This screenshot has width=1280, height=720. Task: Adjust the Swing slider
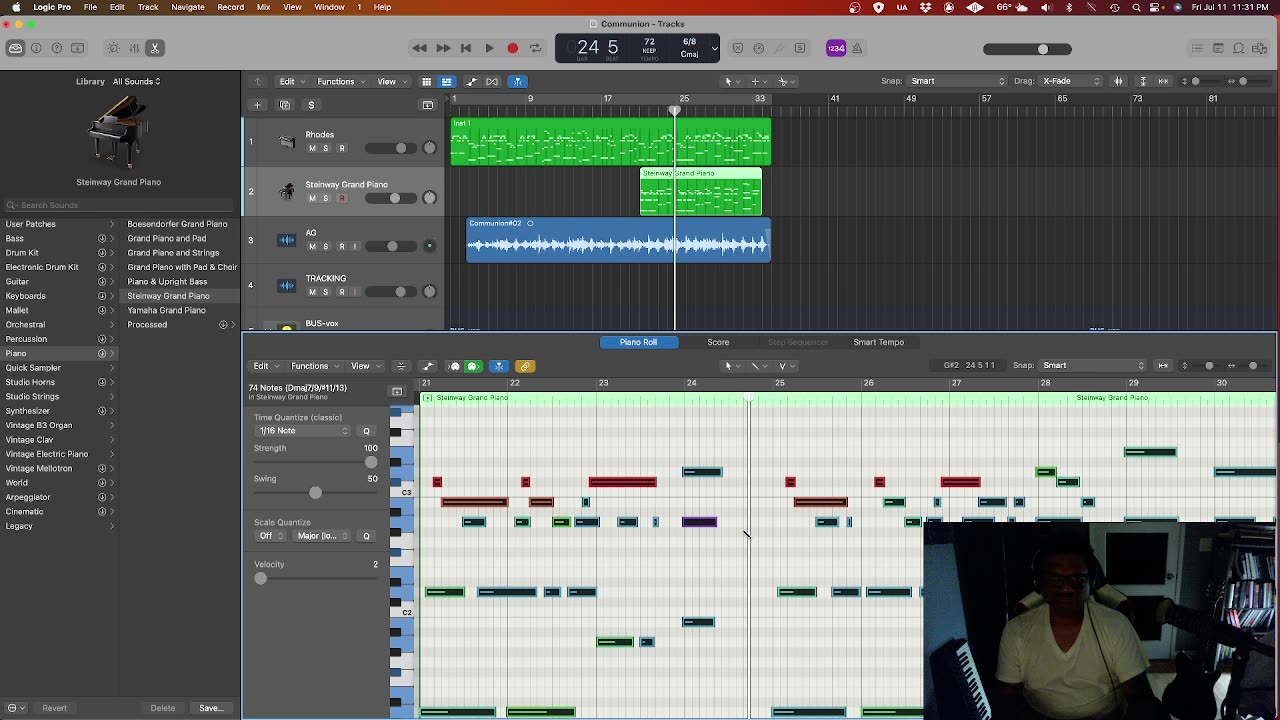pos(315,493)
